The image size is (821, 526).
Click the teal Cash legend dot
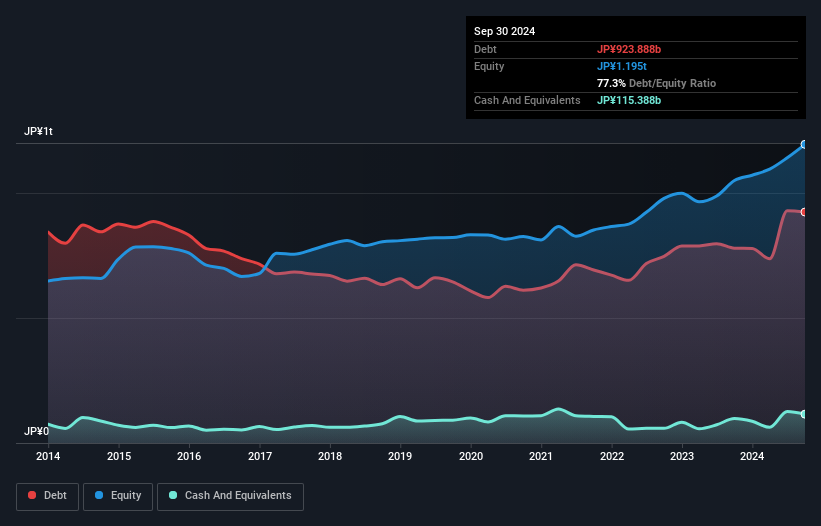173,495
